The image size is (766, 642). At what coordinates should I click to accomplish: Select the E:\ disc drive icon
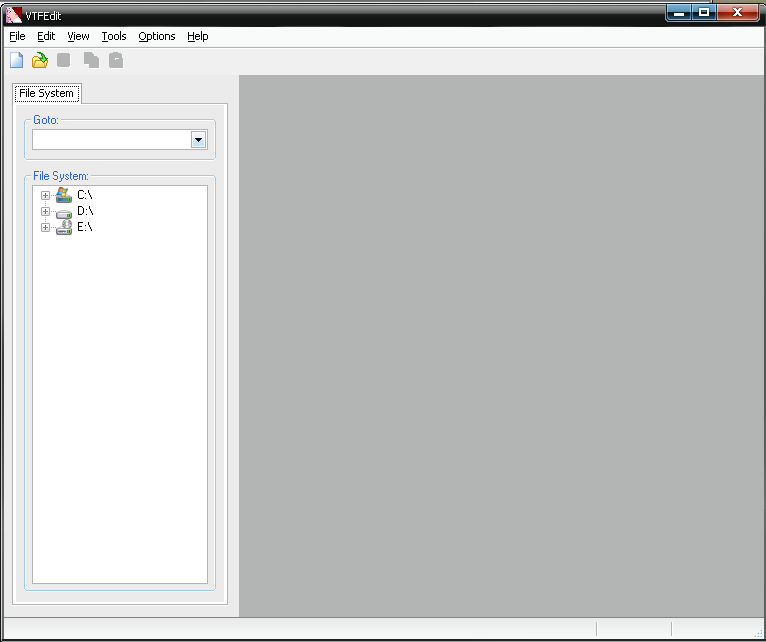[64, 227]
